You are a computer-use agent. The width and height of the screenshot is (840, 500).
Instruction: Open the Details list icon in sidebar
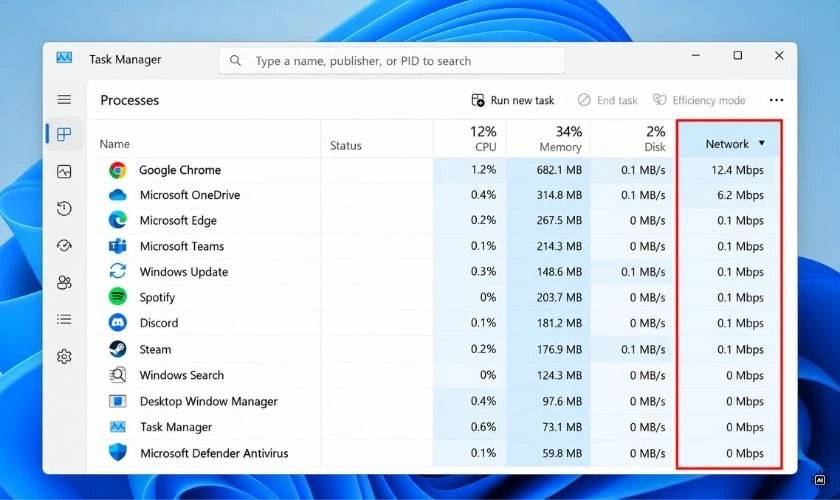click(x=64, y=319)
